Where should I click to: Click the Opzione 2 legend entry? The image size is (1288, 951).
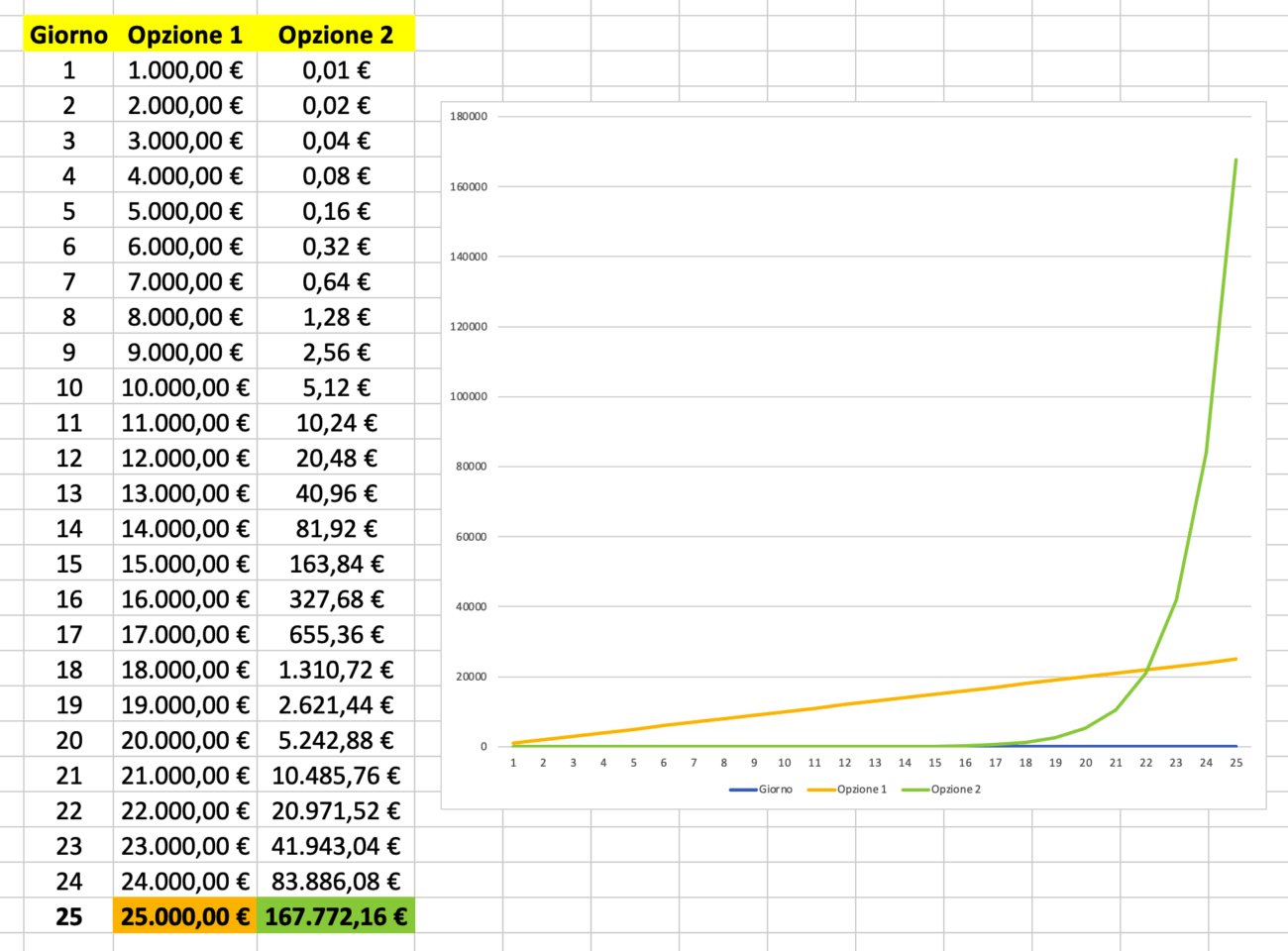point(941,790)
